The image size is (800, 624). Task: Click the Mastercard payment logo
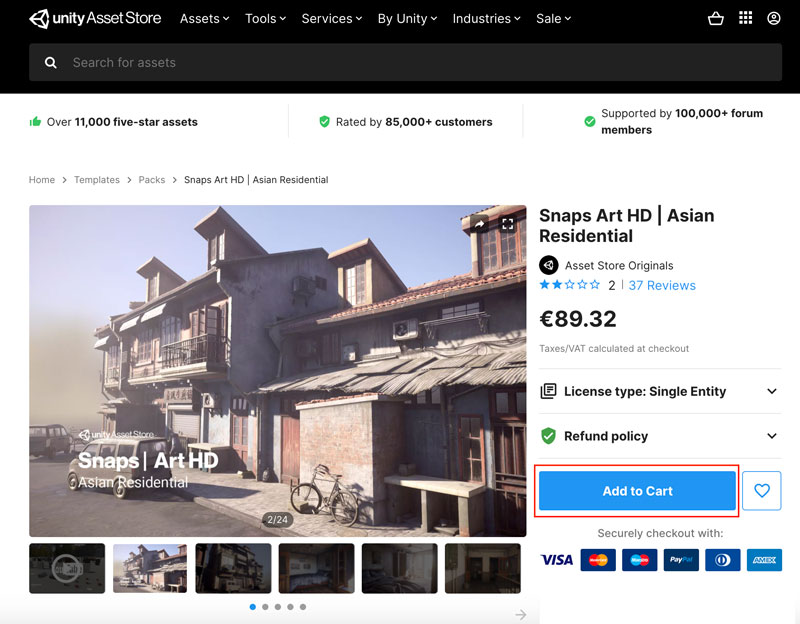[x=598, y=560]
